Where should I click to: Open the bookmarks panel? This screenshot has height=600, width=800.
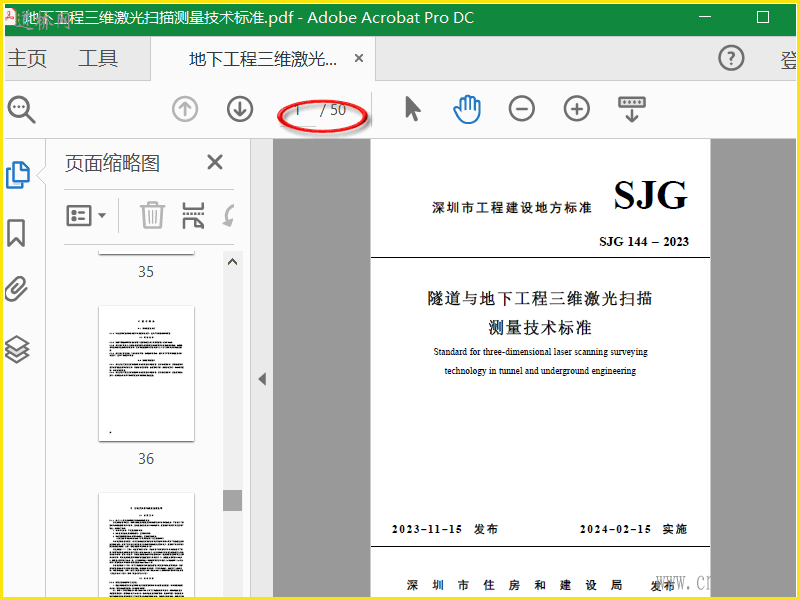click(x=16, y=233)
